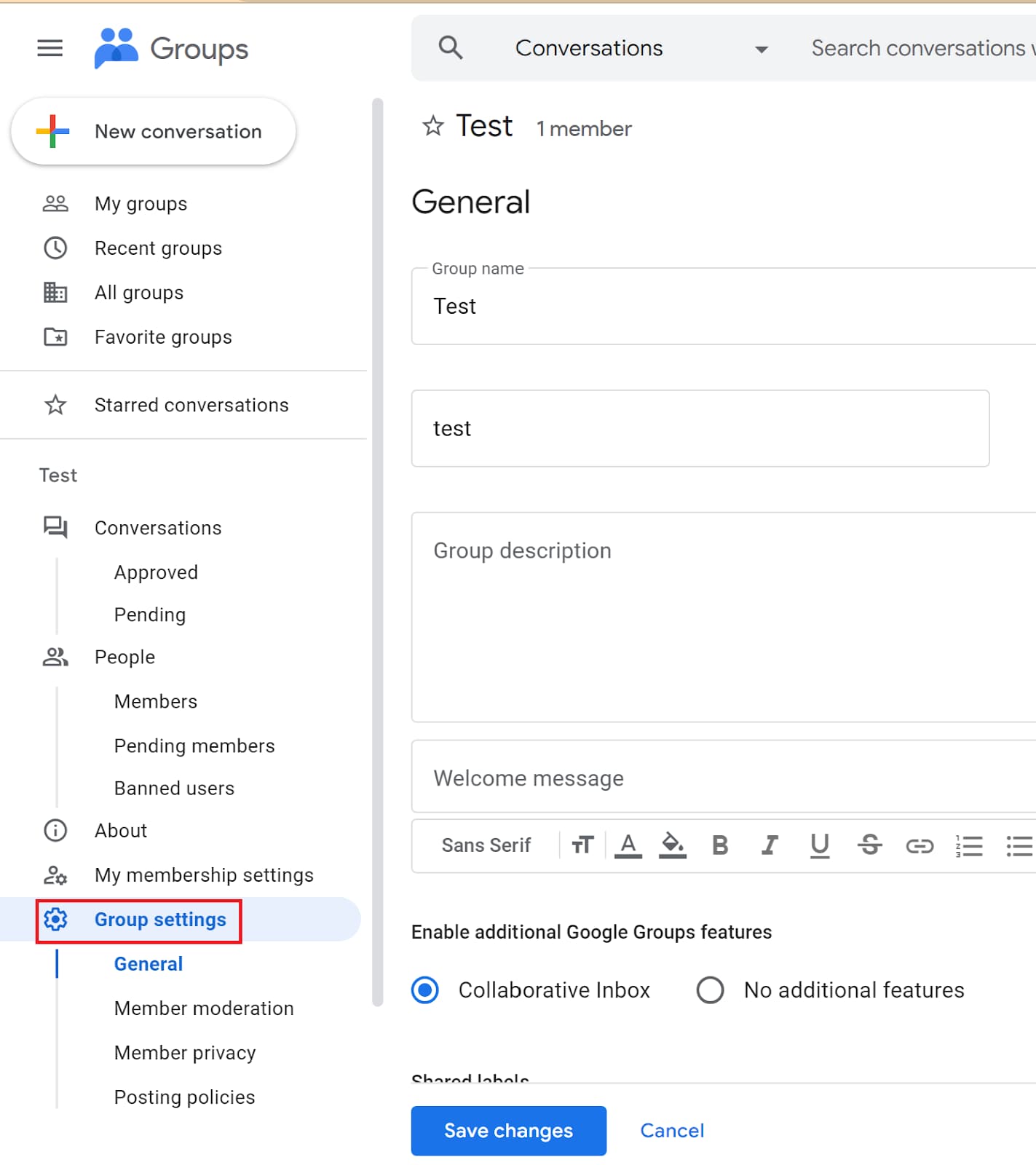1036x1165 pixels.
Task: Open Pending members
Action: 194,746
